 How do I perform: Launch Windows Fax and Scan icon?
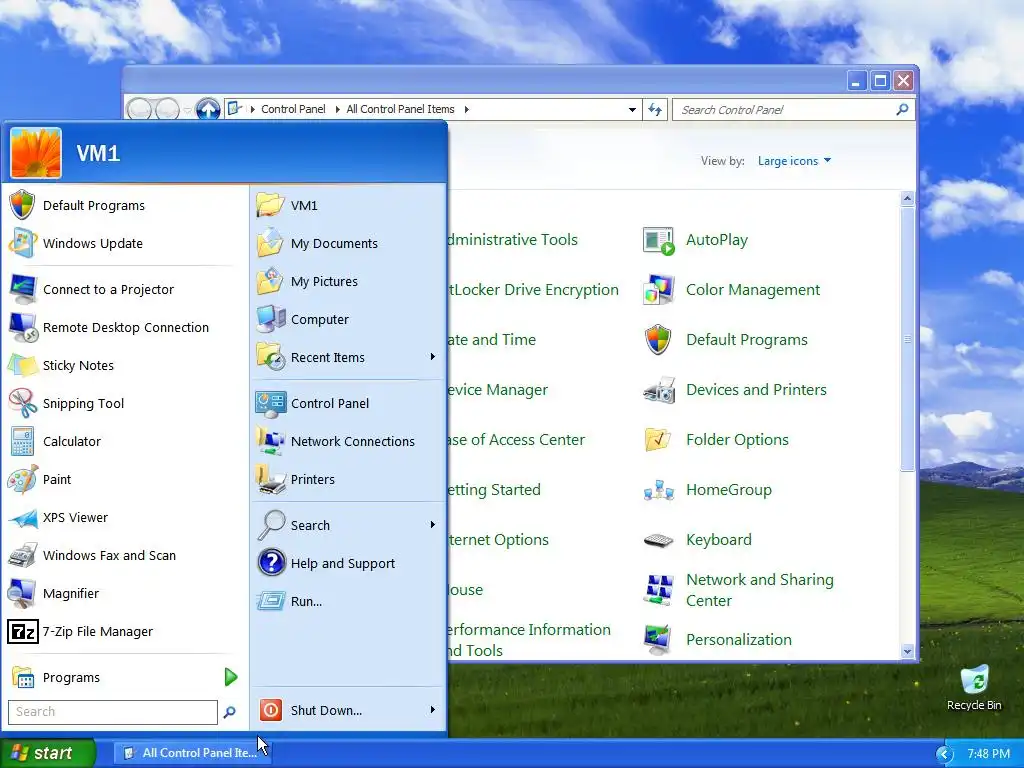pyautogui.click(x=22, y=555)
